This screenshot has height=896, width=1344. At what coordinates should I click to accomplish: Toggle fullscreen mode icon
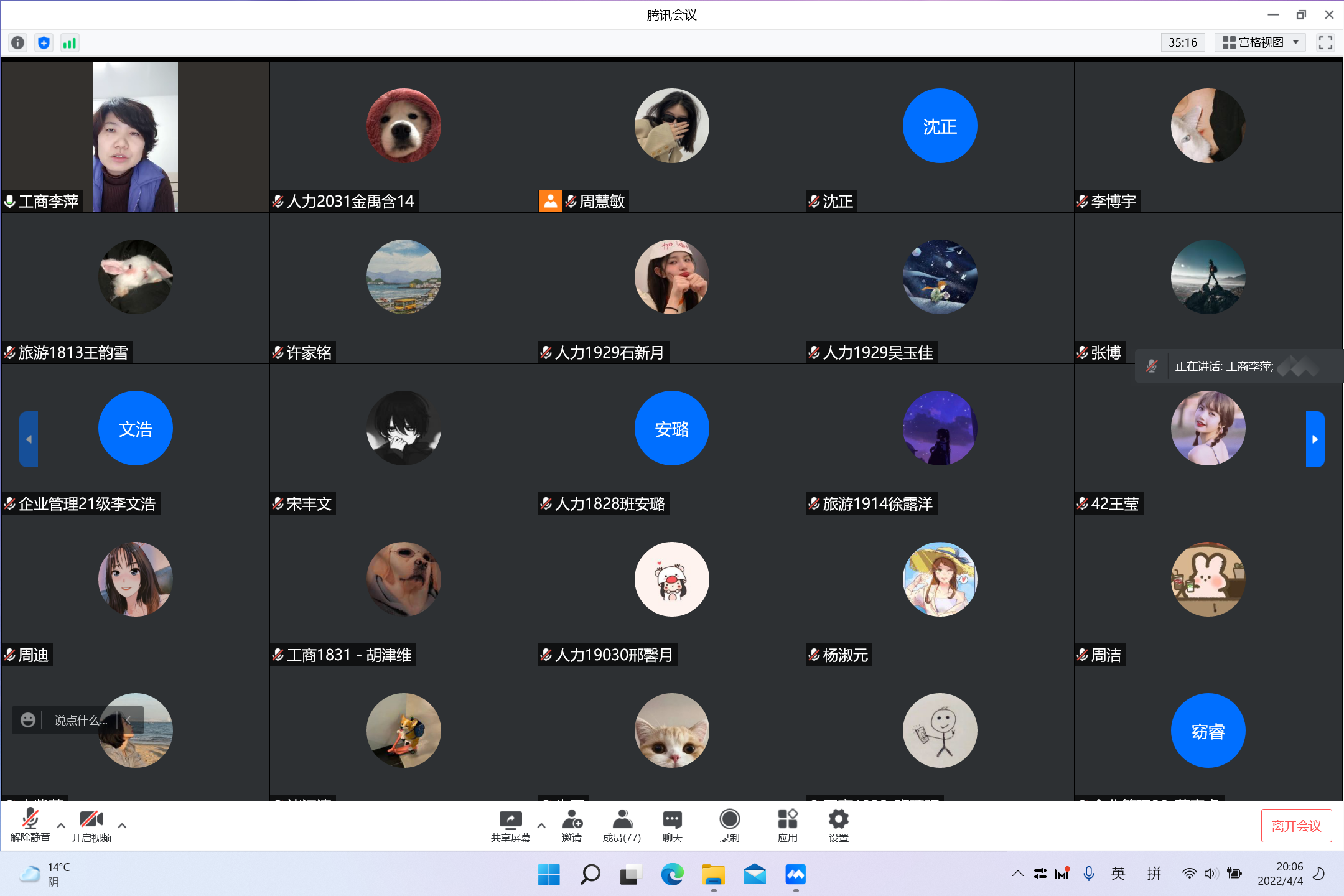[1325, 42]
